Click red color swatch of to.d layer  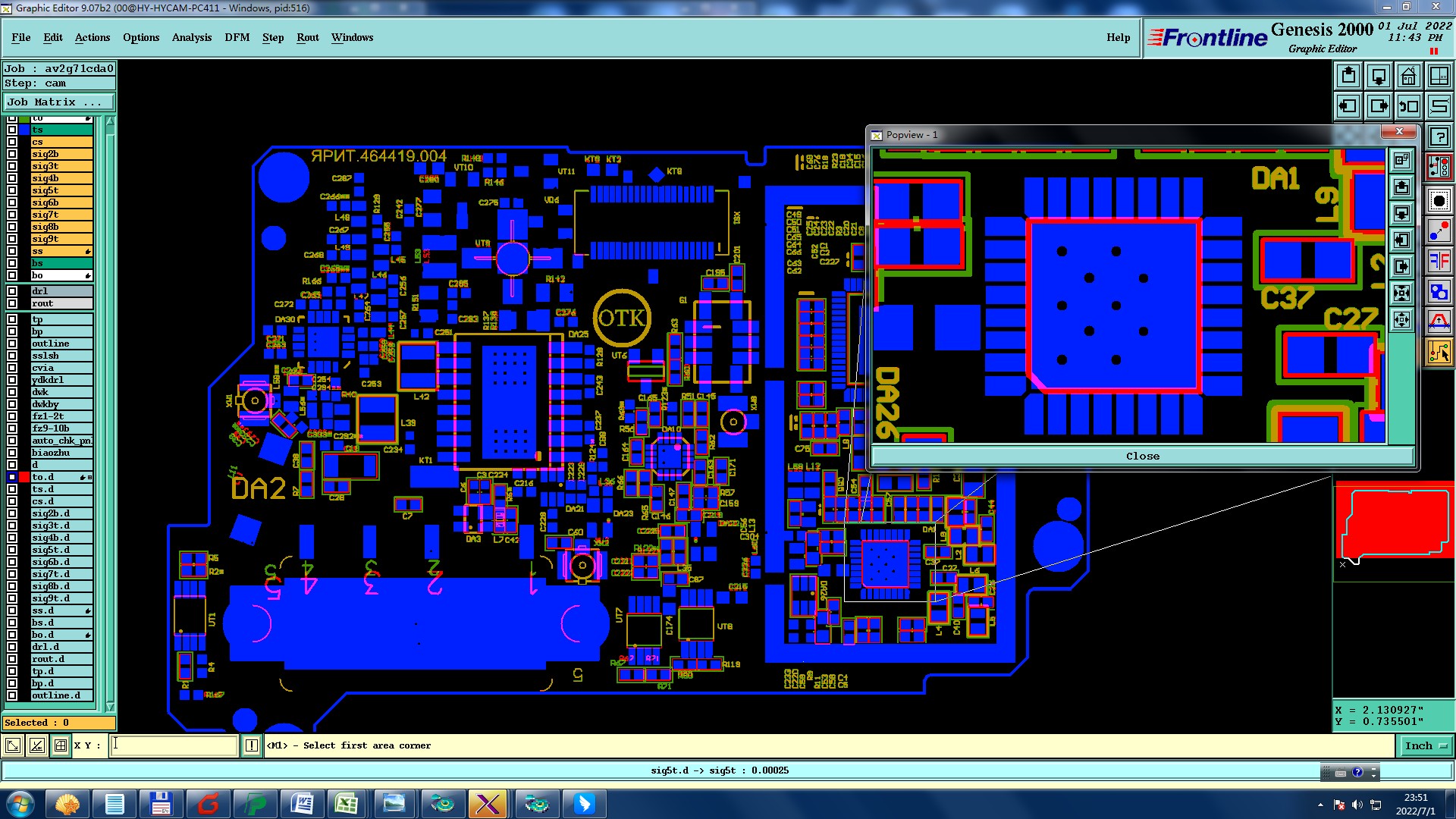click(24, 477)
